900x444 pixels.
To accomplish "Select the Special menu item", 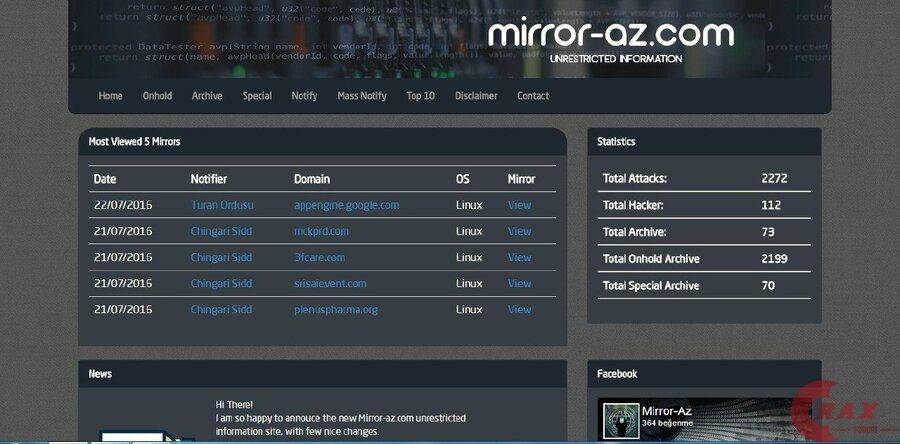I will coord(257,96).
